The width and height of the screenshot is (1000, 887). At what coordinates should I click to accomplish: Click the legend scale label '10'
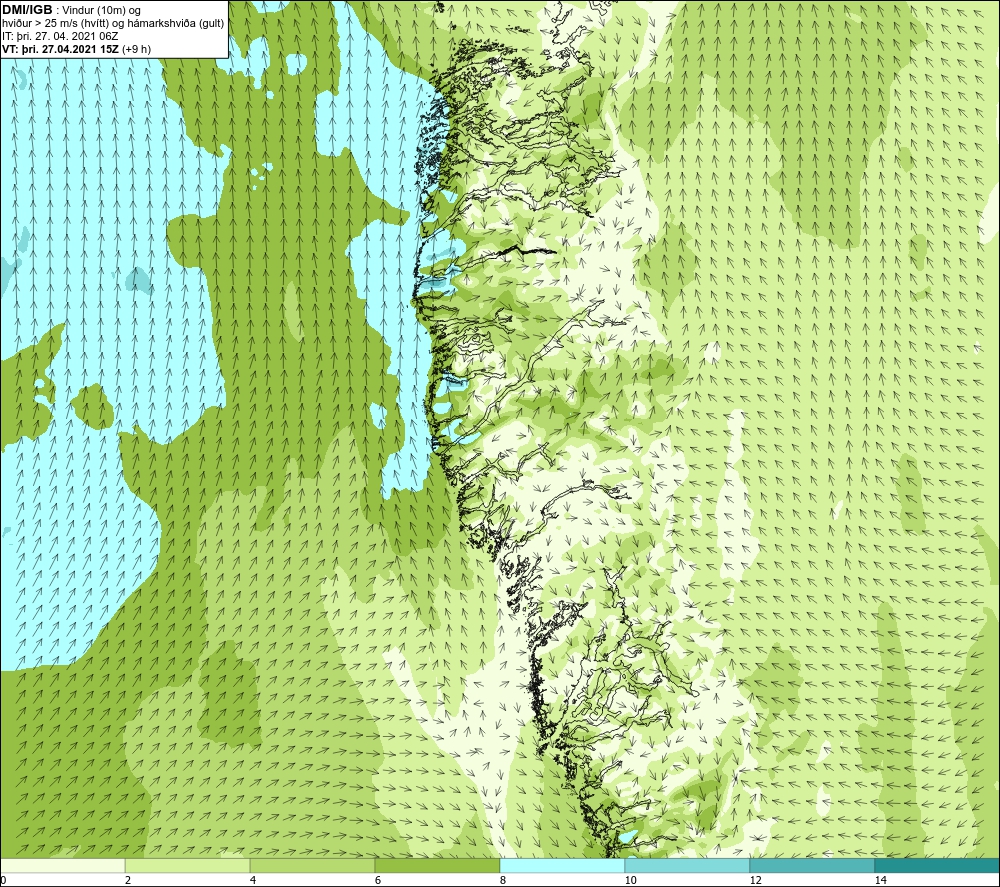(x=631, y=880)
